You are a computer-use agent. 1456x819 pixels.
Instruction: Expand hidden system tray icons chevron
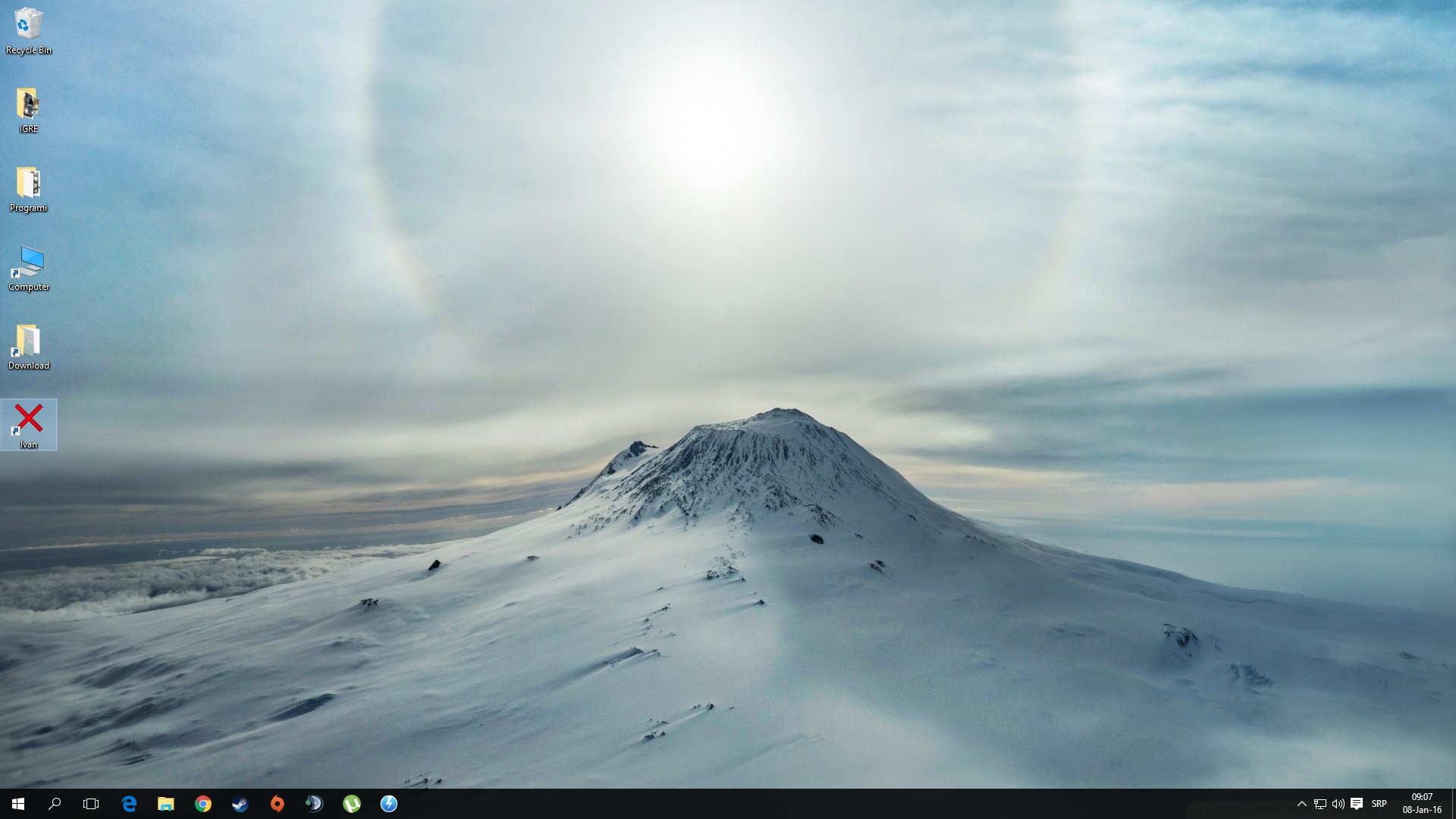1301,804
